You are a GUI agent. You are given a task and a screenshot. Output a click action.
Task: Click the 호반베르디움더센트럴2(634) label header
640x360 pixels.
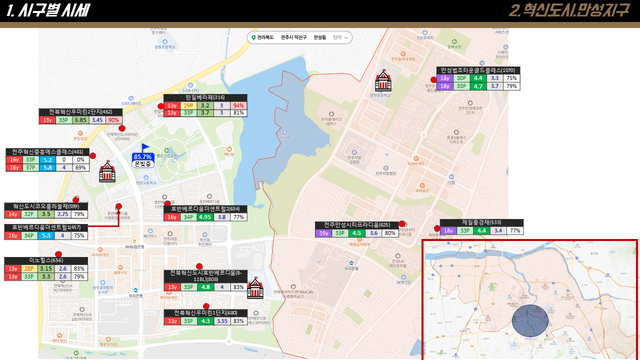click(x=205, y=209)
